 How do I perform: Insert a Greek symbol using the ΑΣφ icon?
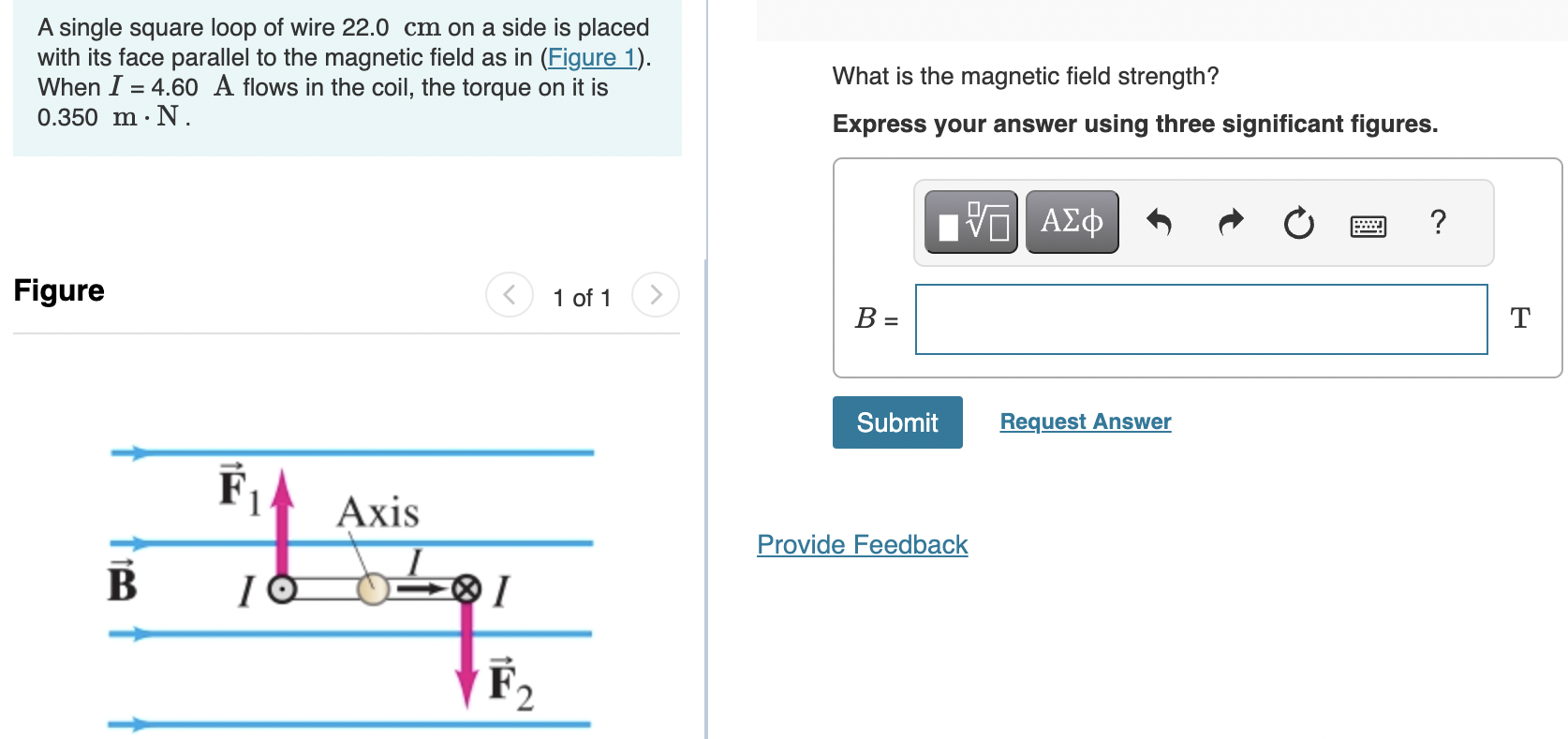tap(1072, 222)
